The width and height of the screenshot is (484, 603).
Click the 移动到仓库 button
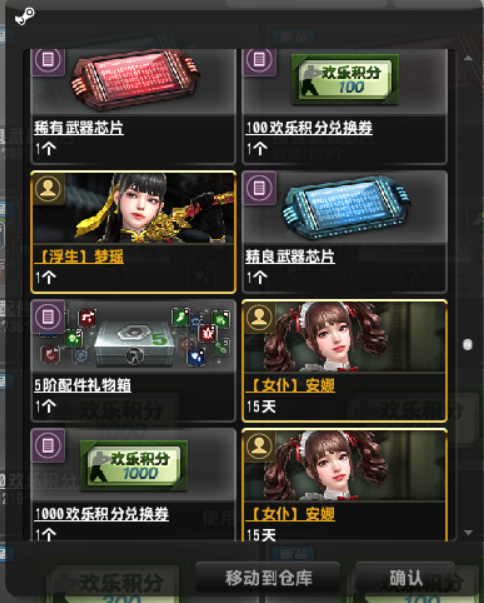(268, 578)
